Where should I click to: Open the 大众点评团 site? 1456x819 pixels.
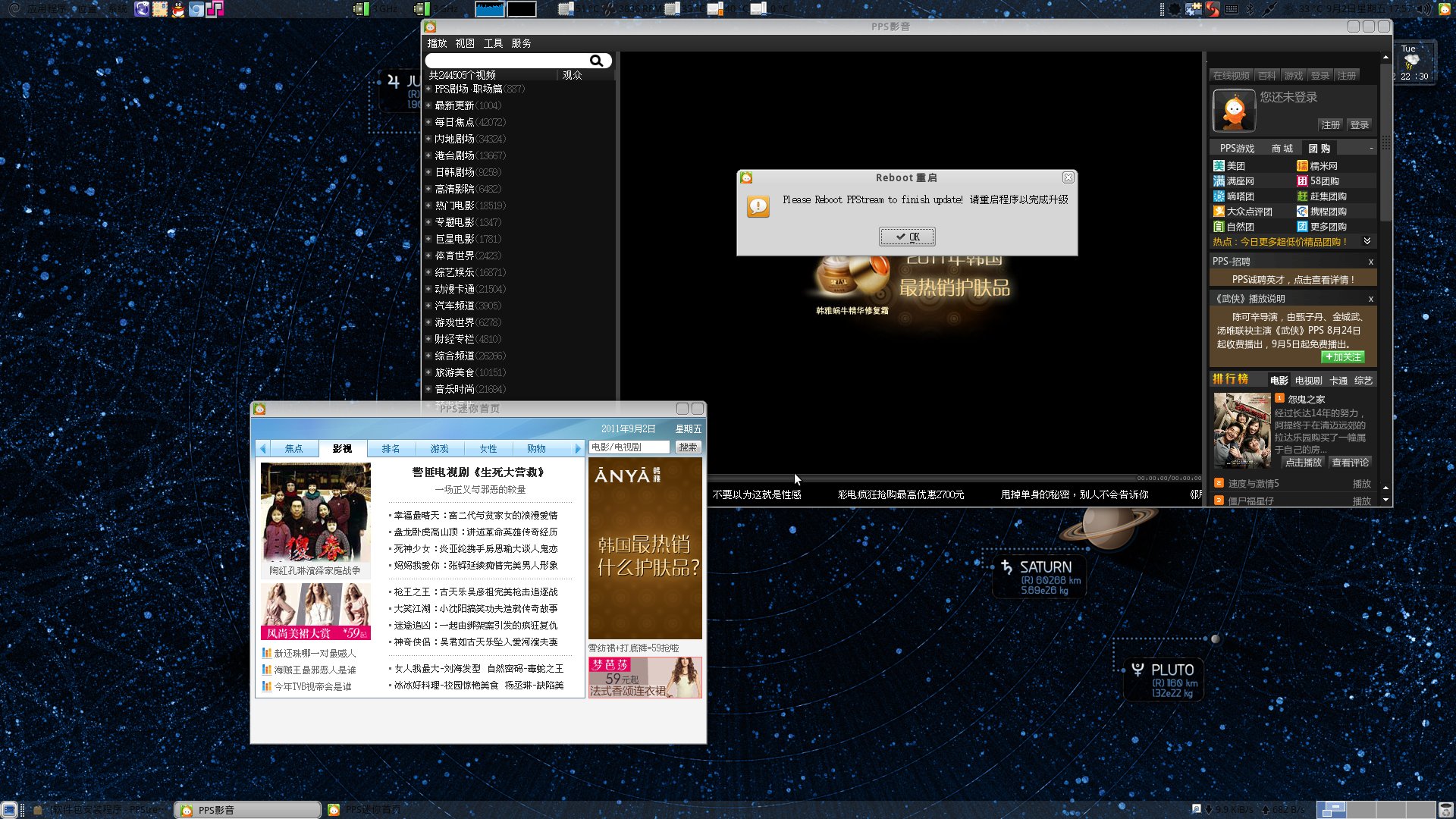(x=1243, y=212)
